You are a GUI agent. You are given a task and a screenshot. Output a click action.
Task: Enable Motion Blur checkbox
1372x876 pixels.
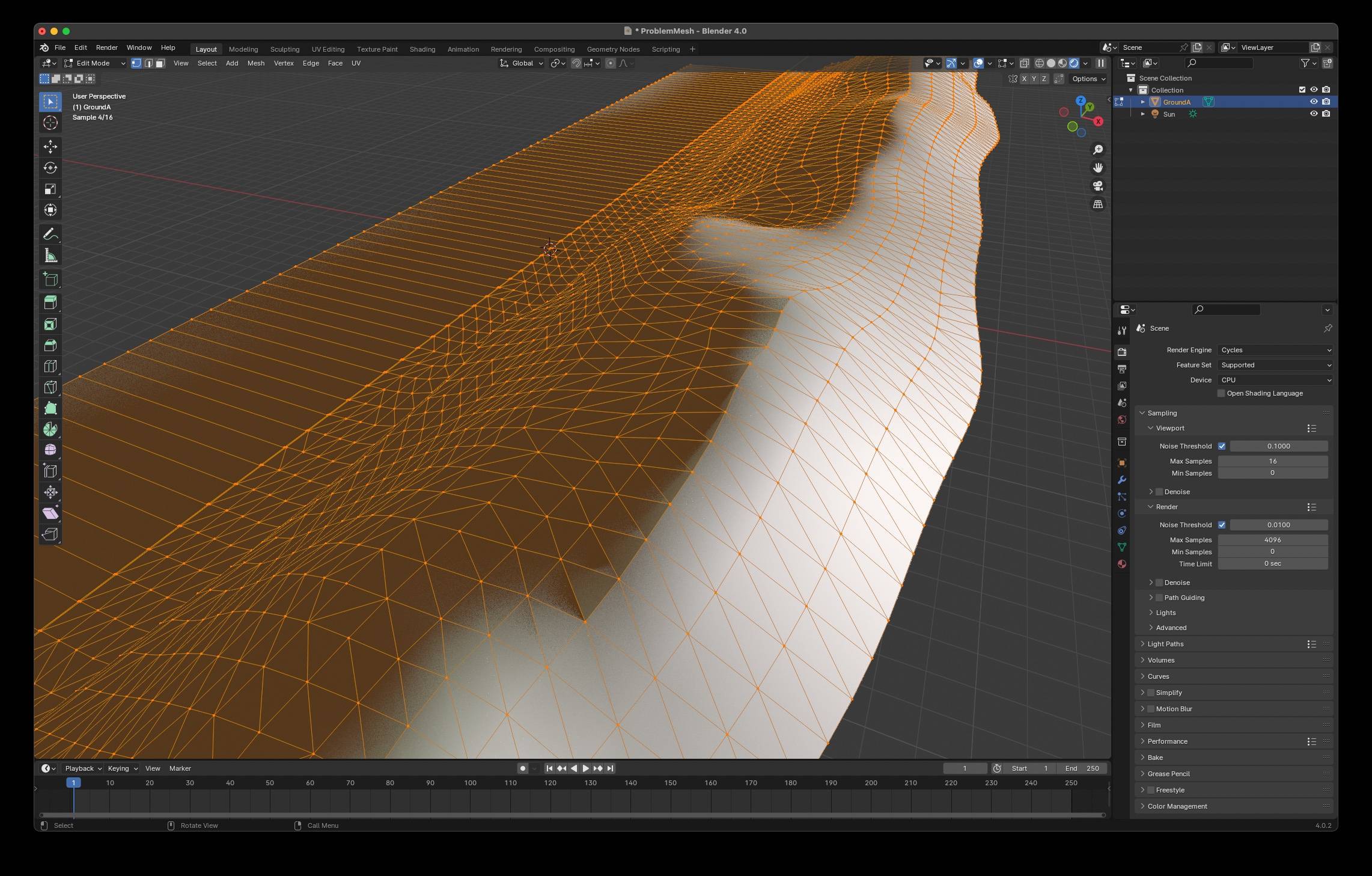(1151, 709)
